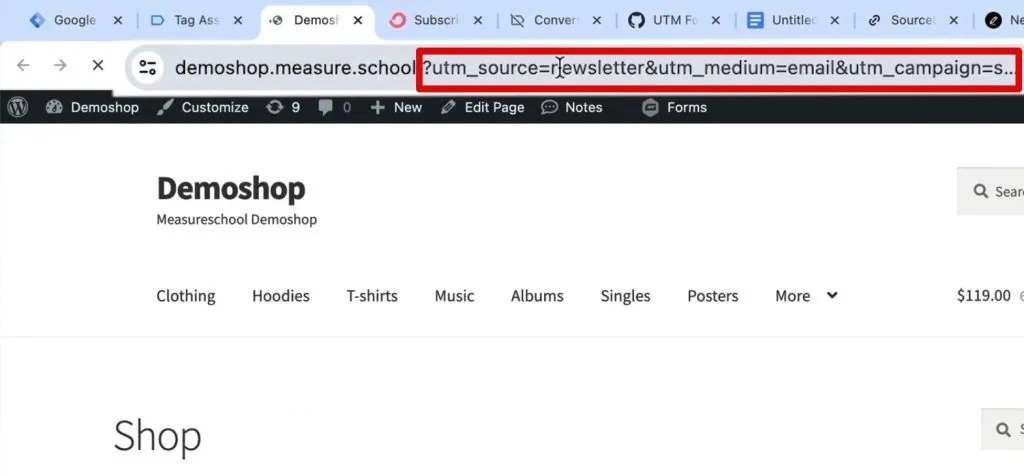This screenshot has width=1024, height=476.
Task: Open the T-shirts category
Action: 372,296
